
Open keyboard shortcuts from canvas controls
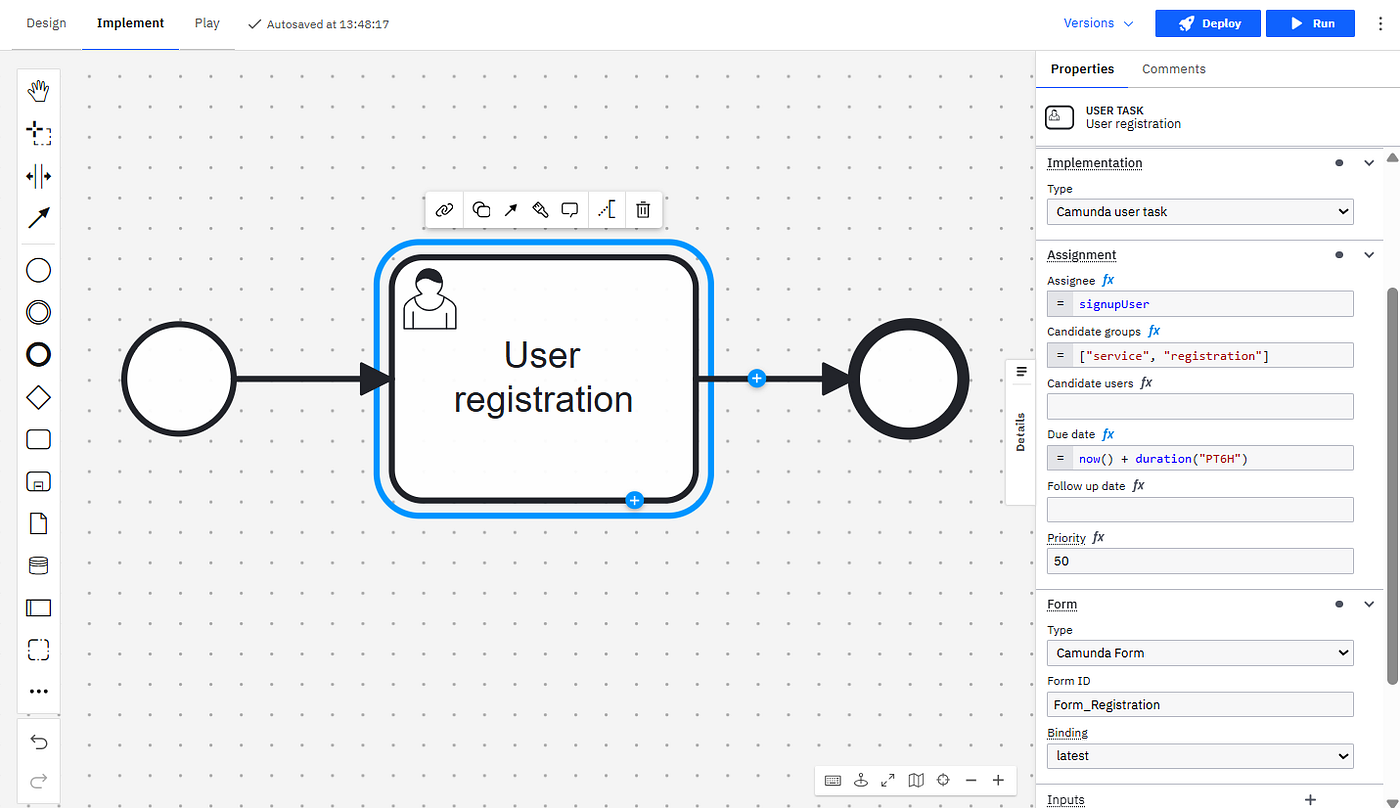pos(833,780)
